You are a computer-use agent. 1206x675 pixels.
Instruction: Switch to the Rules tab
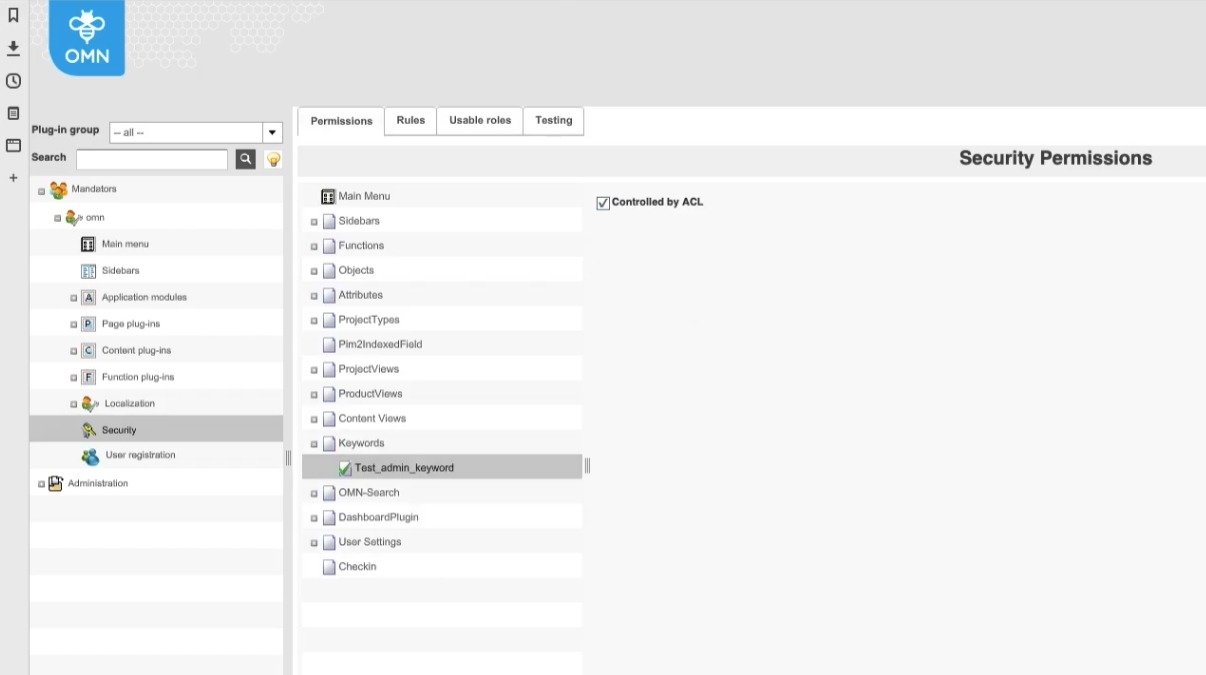(x=410, y=120)
